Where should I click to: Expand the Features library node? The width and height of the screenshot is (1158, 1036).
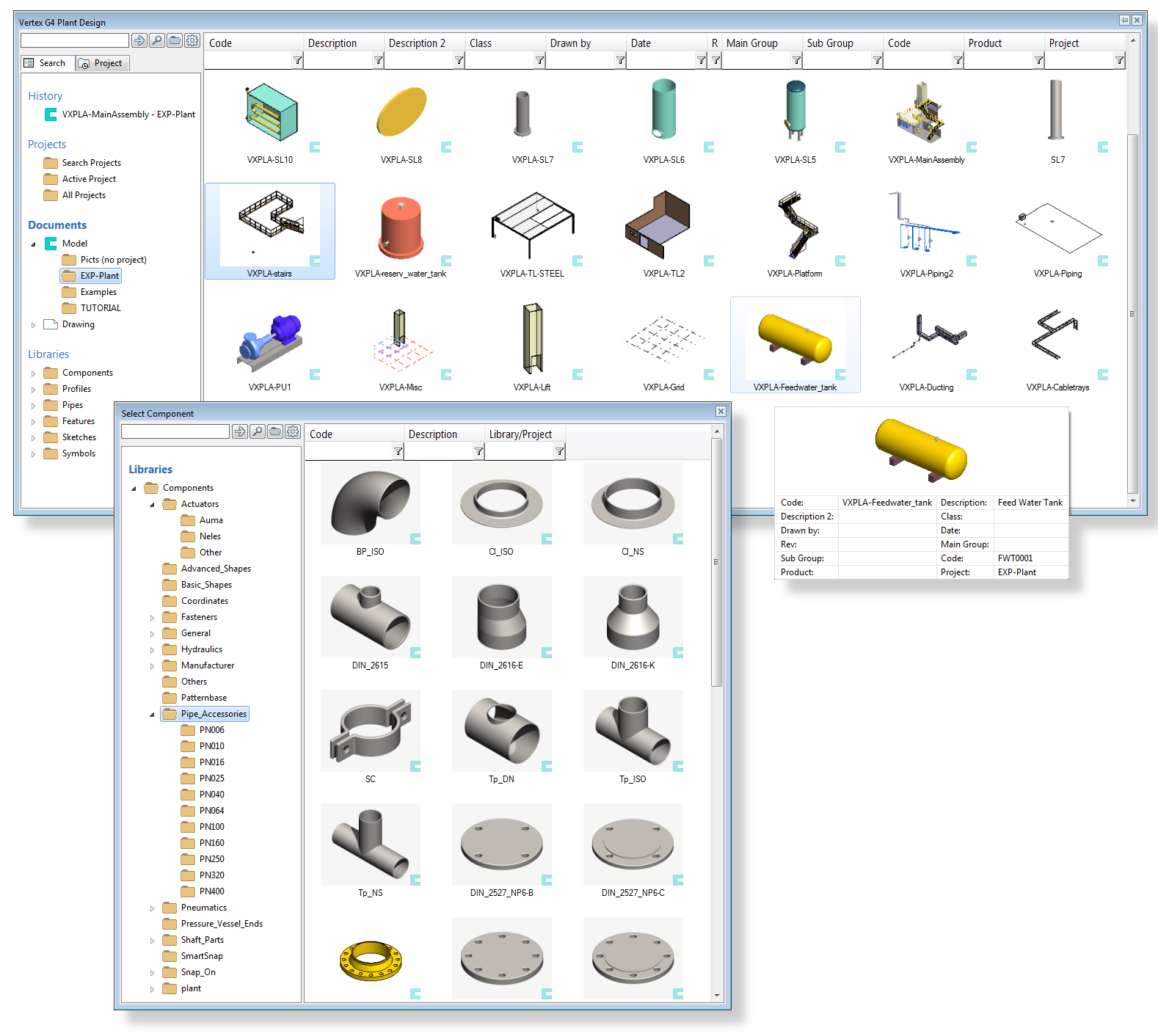tap(33, 422)
